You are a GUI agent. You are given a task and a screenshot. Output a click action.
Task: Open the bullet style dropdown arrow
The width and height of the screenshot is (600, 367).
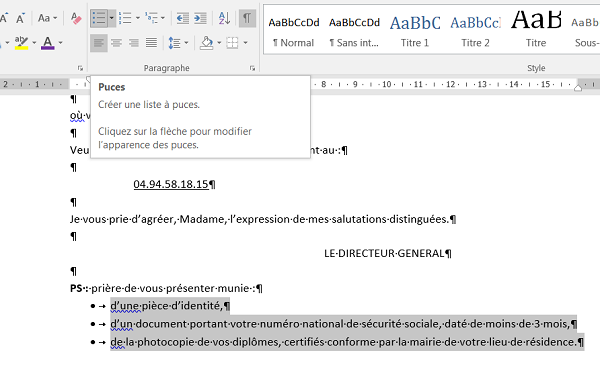(111, 18)
